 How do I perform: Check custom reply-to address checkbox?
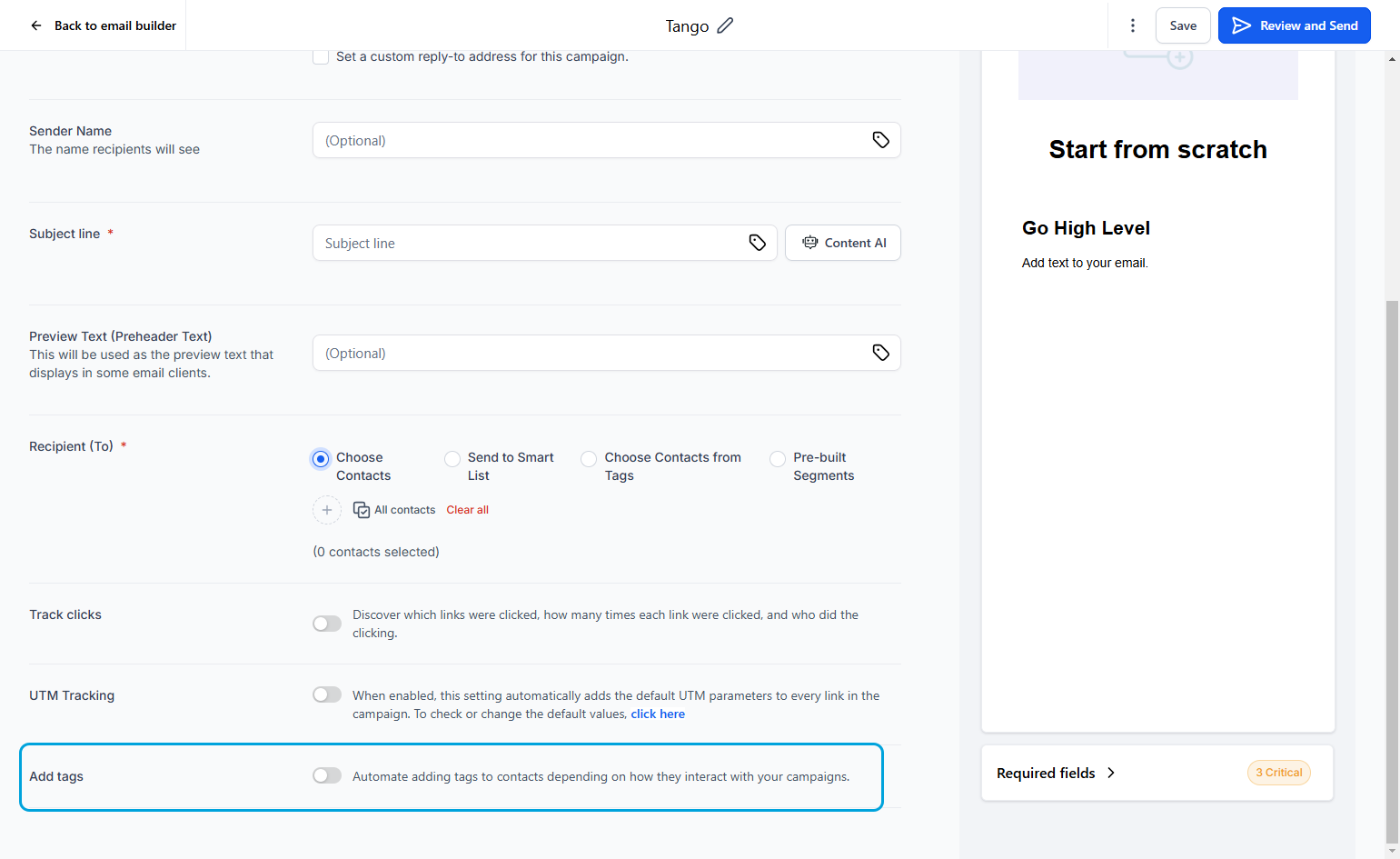point(321,56)
